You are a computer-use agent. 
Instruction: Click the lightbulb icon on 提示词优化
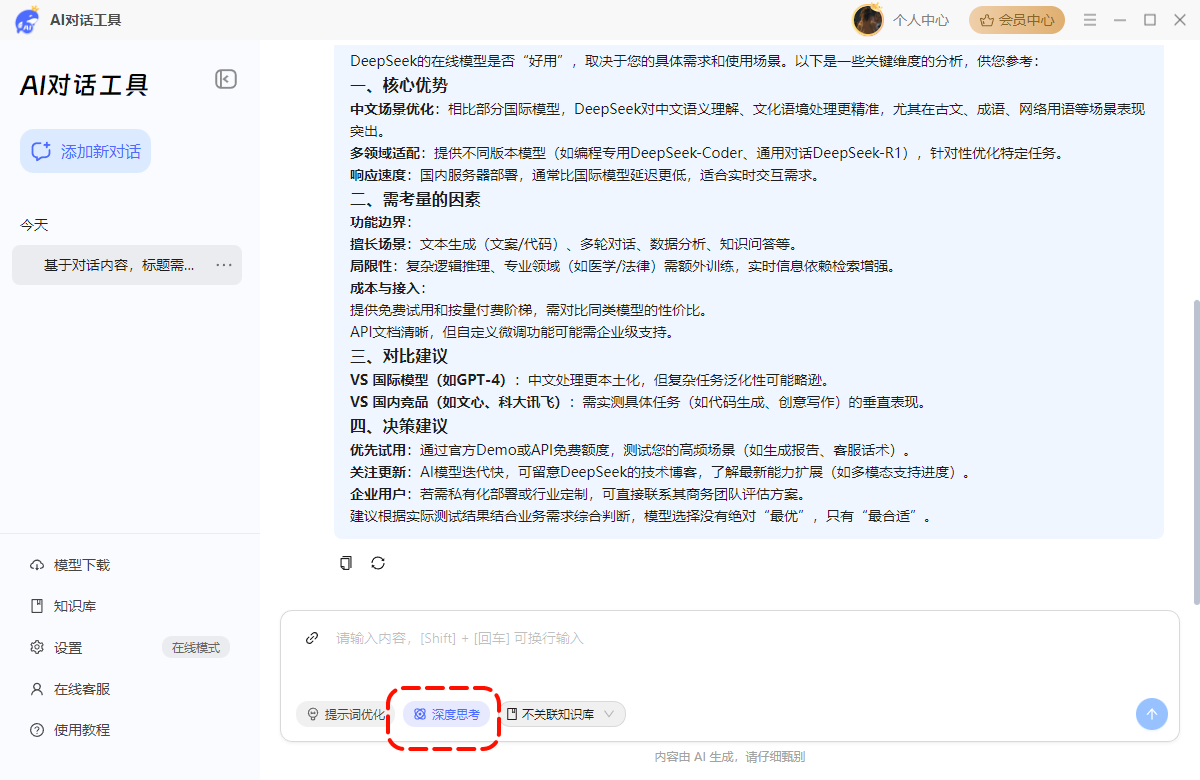point(313,714)
